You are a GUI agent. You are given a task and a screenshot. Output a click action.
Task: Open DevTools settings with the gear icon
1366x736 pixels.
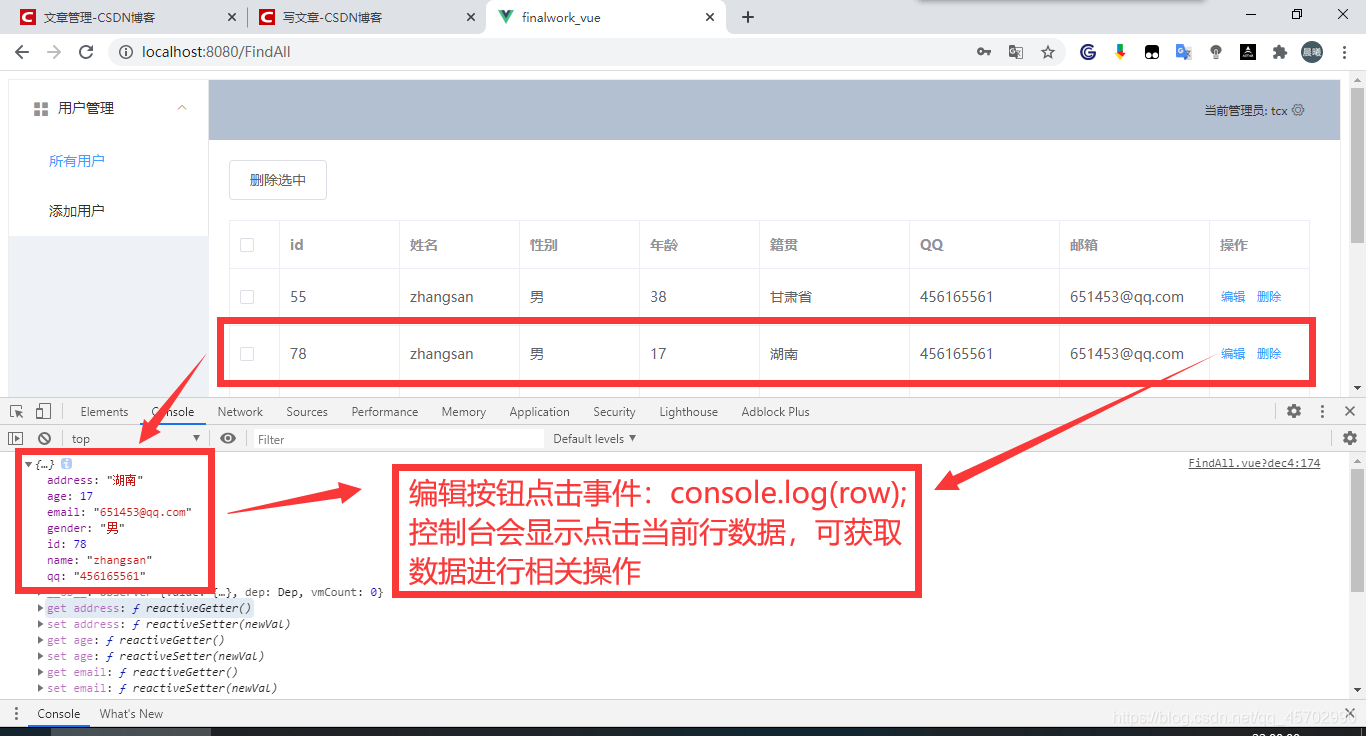[x=1294, y=410]
